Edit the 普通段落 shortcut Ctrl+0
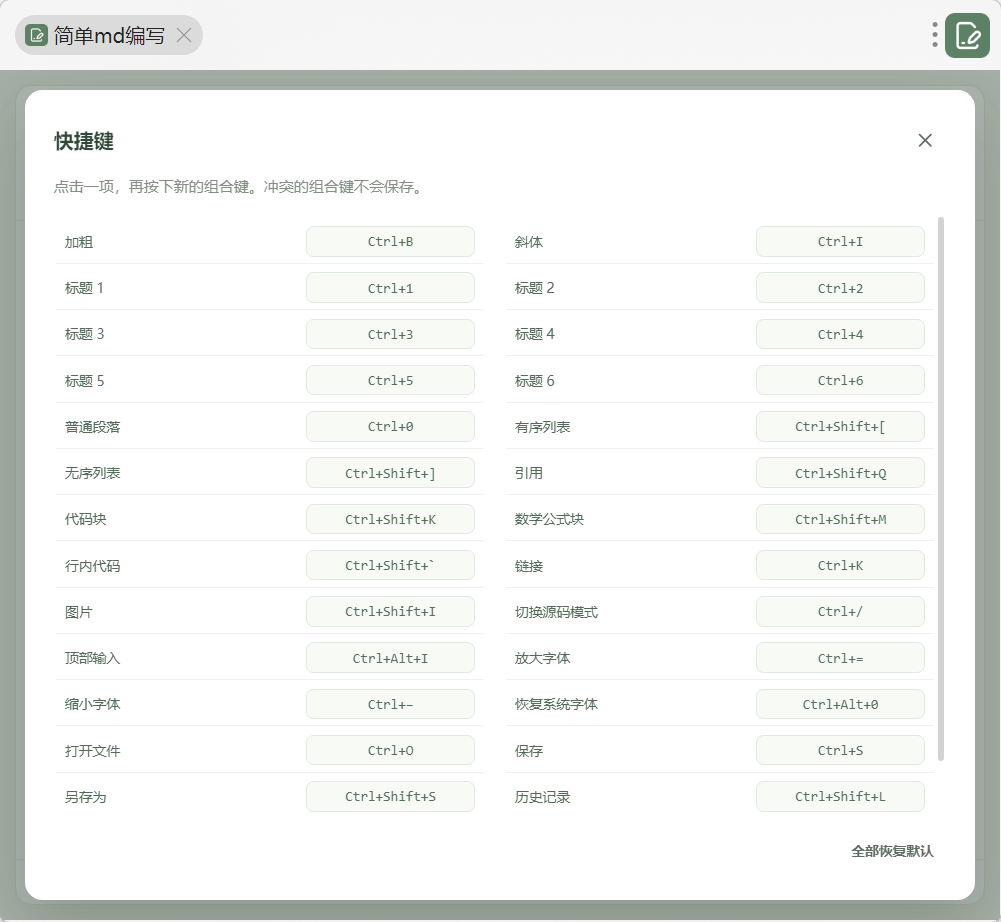 (x=390, y=427)
